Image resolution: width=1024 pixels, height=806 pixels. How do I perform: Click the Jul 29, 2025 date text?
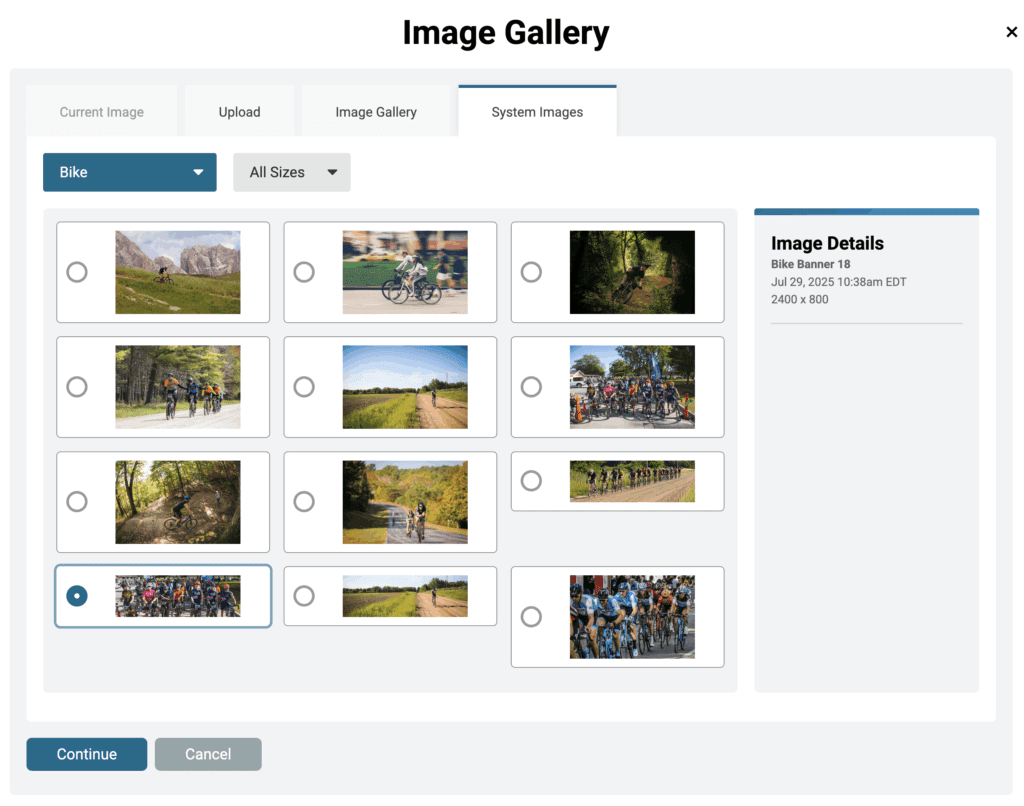839,282
